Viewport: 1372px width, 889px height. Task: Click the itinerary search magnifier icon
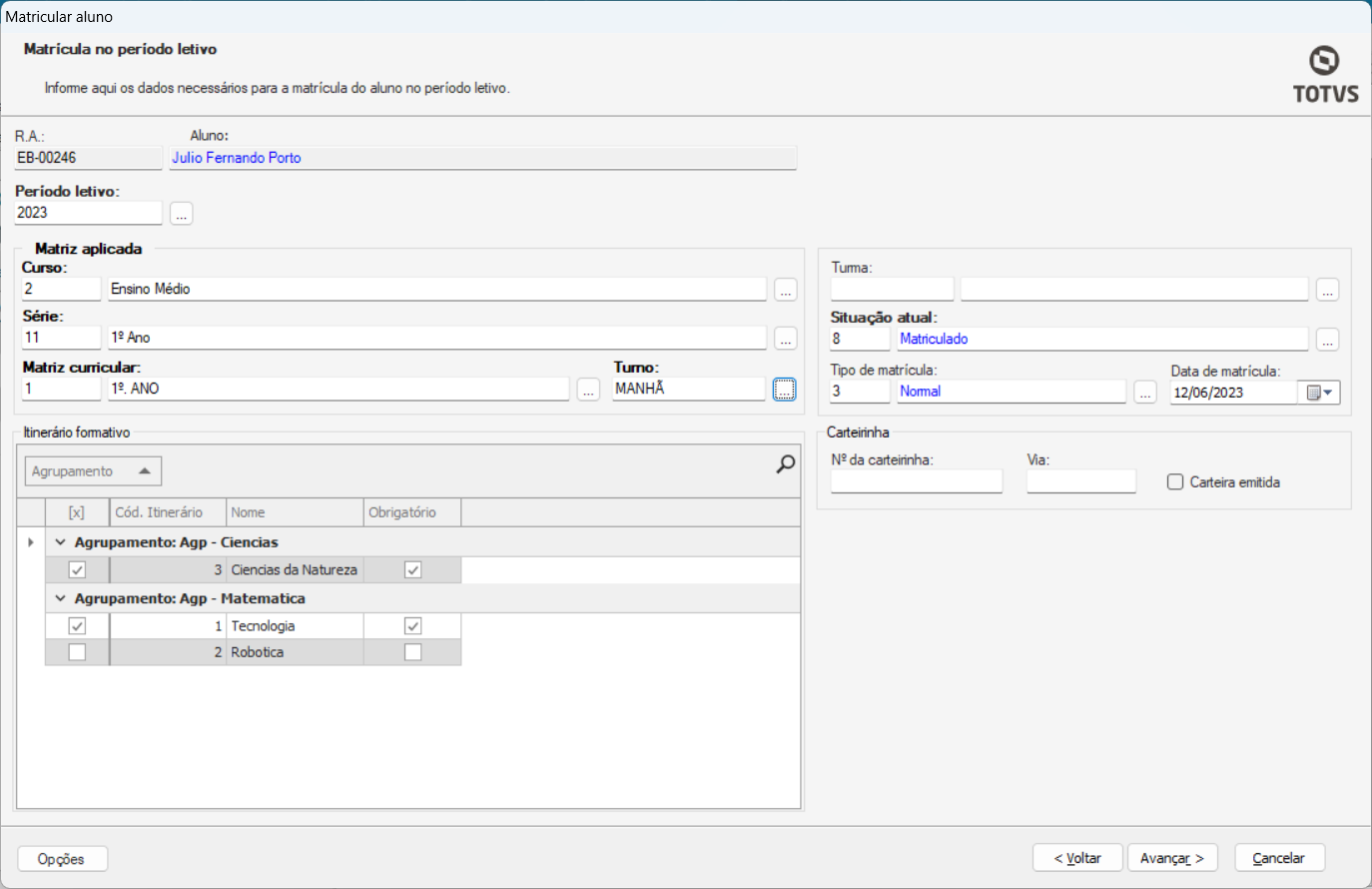click(x=786, y=463)
